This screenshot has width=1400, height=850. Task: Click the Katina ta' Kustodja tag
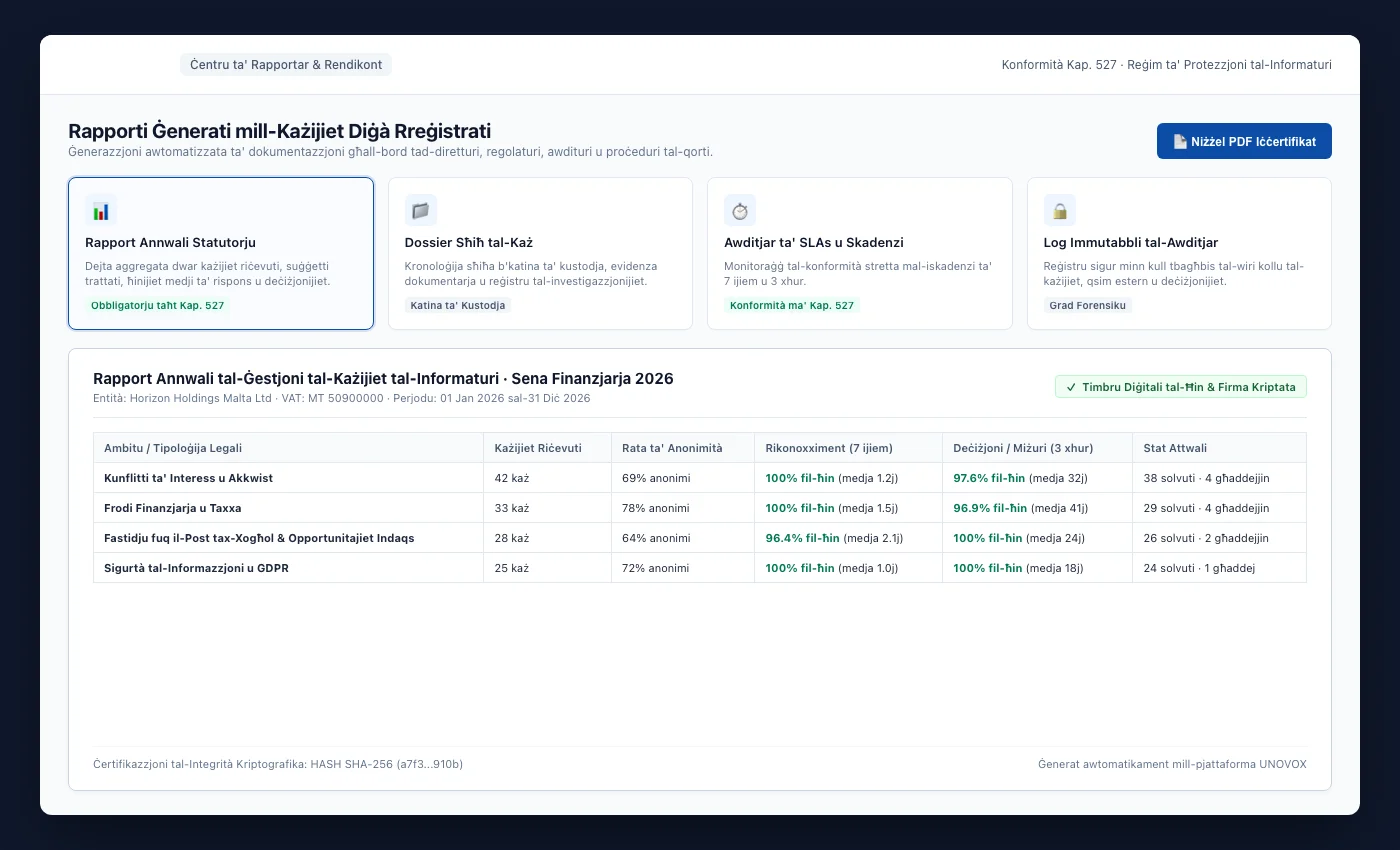click(x=458, y=305)
